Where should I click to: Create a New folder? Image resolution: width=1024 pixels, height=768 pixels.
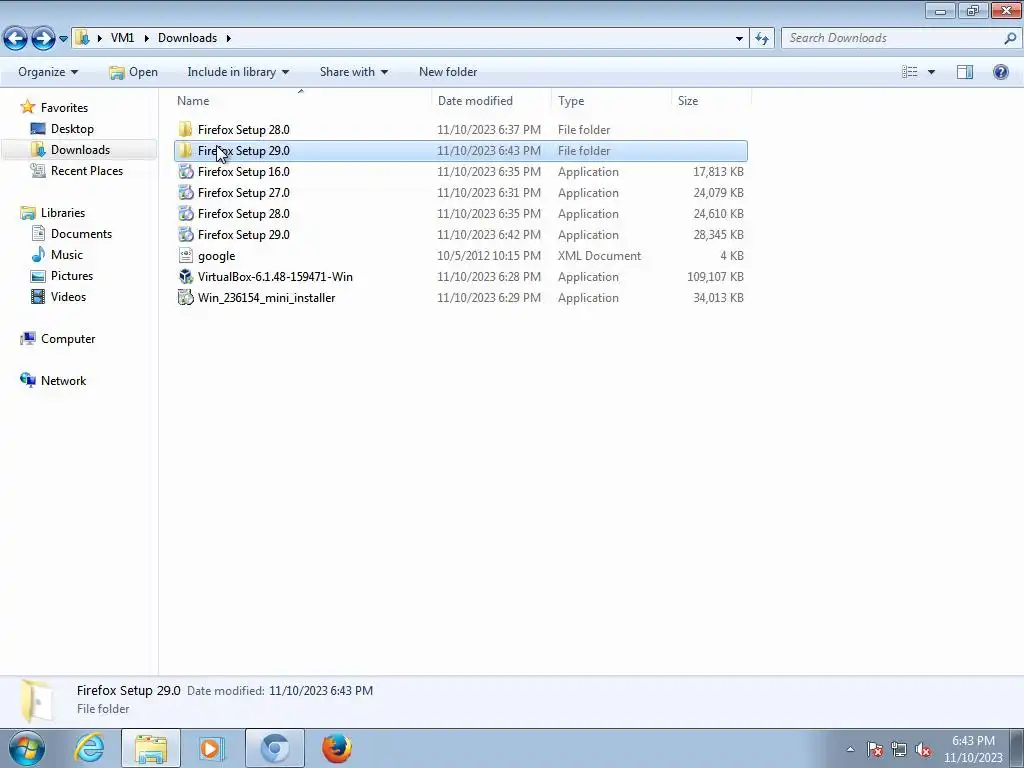pyautogui.click(x=448, y=72)
